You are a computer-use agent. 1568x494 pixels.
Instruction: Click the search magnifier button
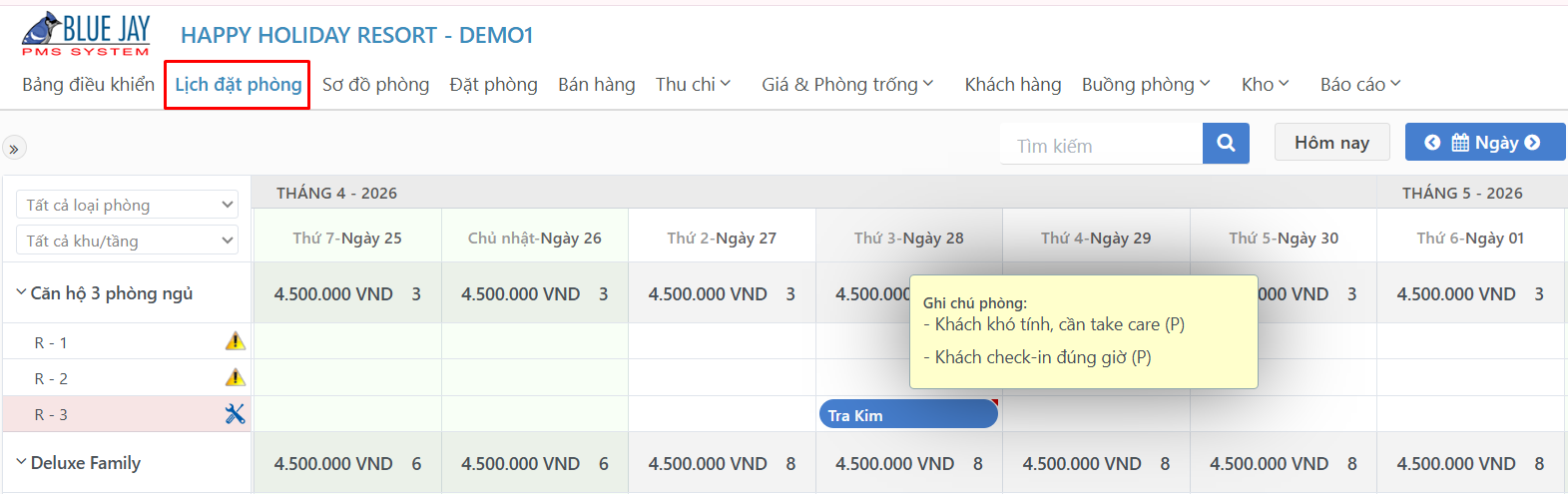click(x=1226, y=143)
